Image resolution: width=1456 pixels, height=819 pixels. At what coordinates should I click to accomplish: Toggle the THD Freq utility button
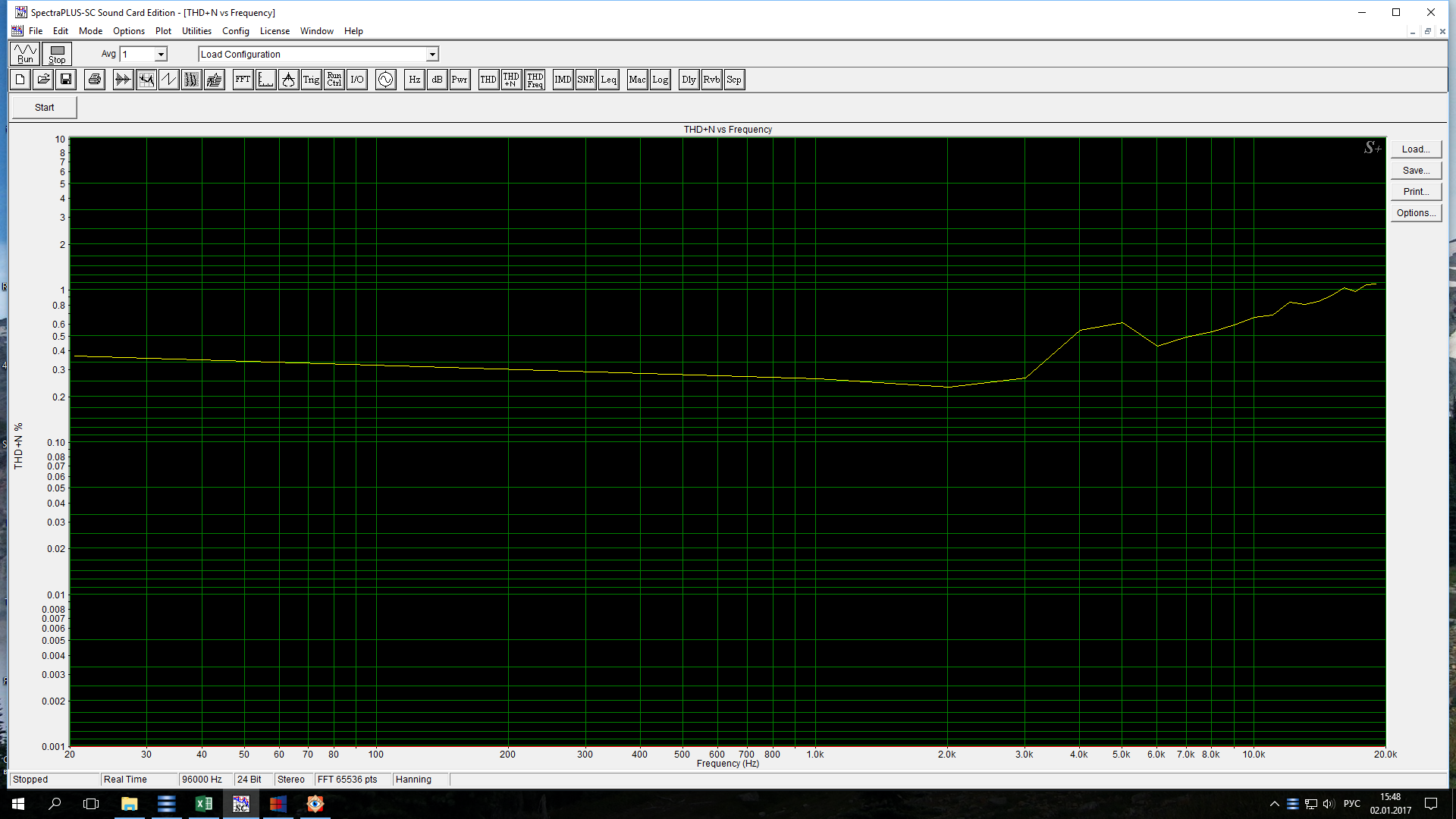coord(535,80)
